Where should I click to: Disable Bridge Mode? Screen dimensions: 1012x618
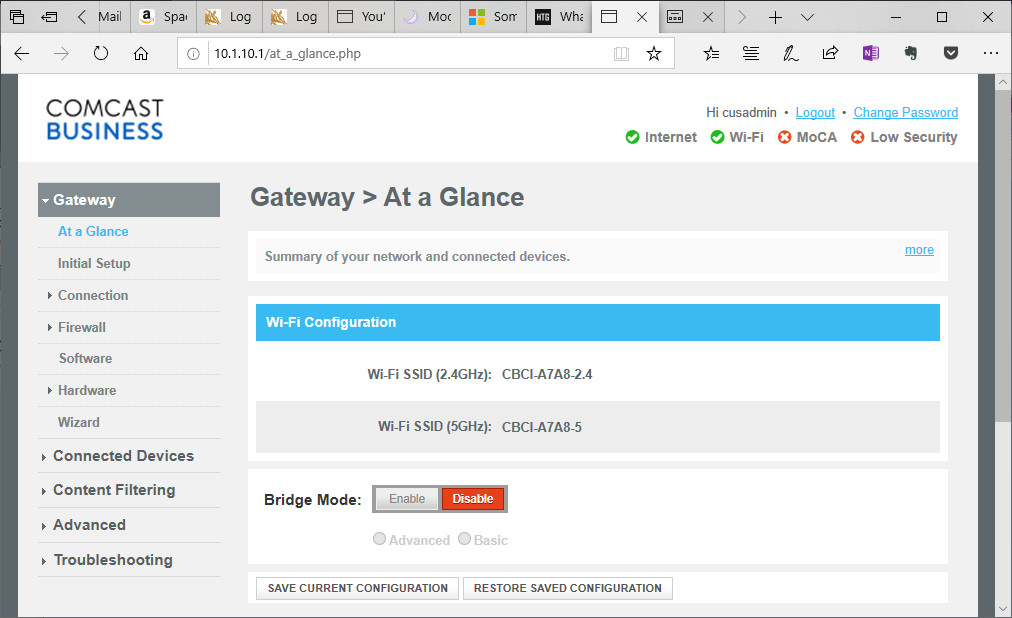472,499
